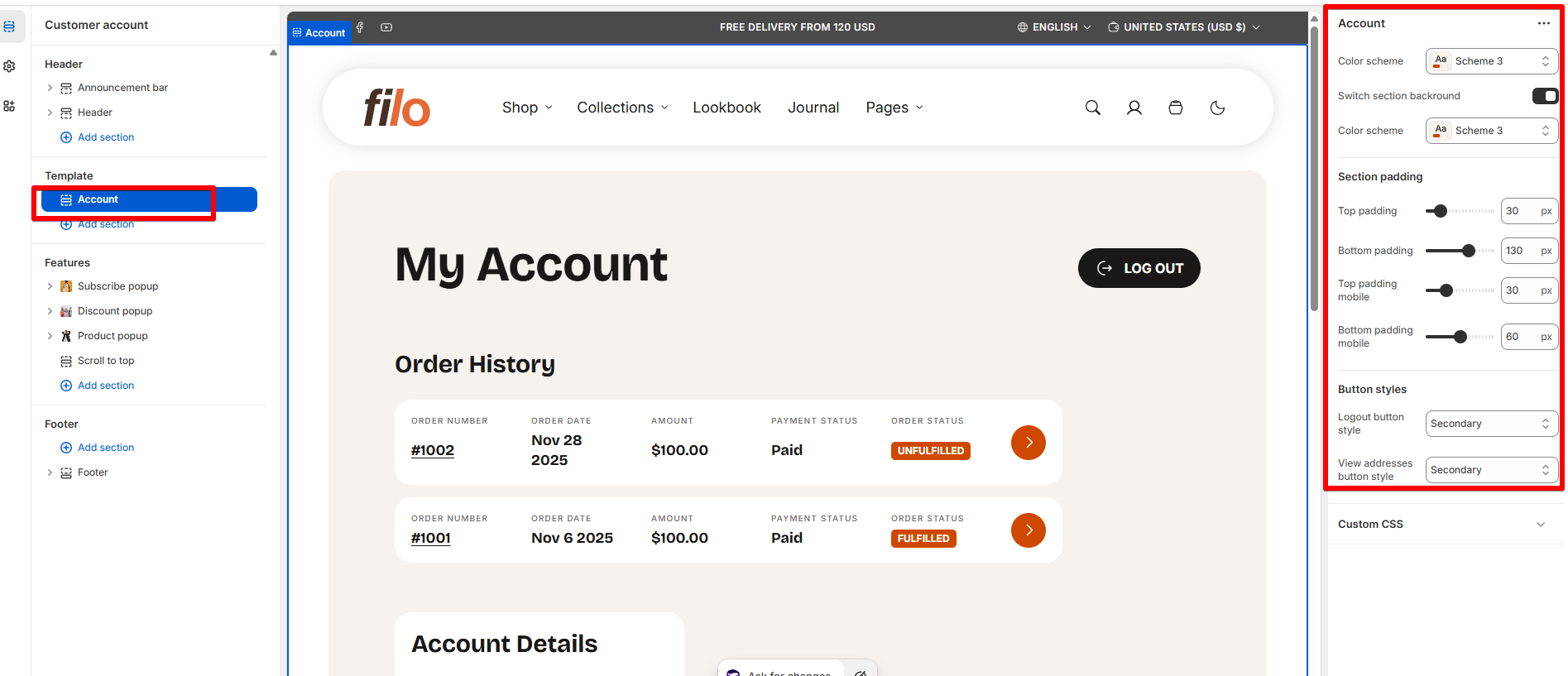This screenshot has width=1568, height=676.
Task: Open order number #1001 link
Action: coord(431,538)
